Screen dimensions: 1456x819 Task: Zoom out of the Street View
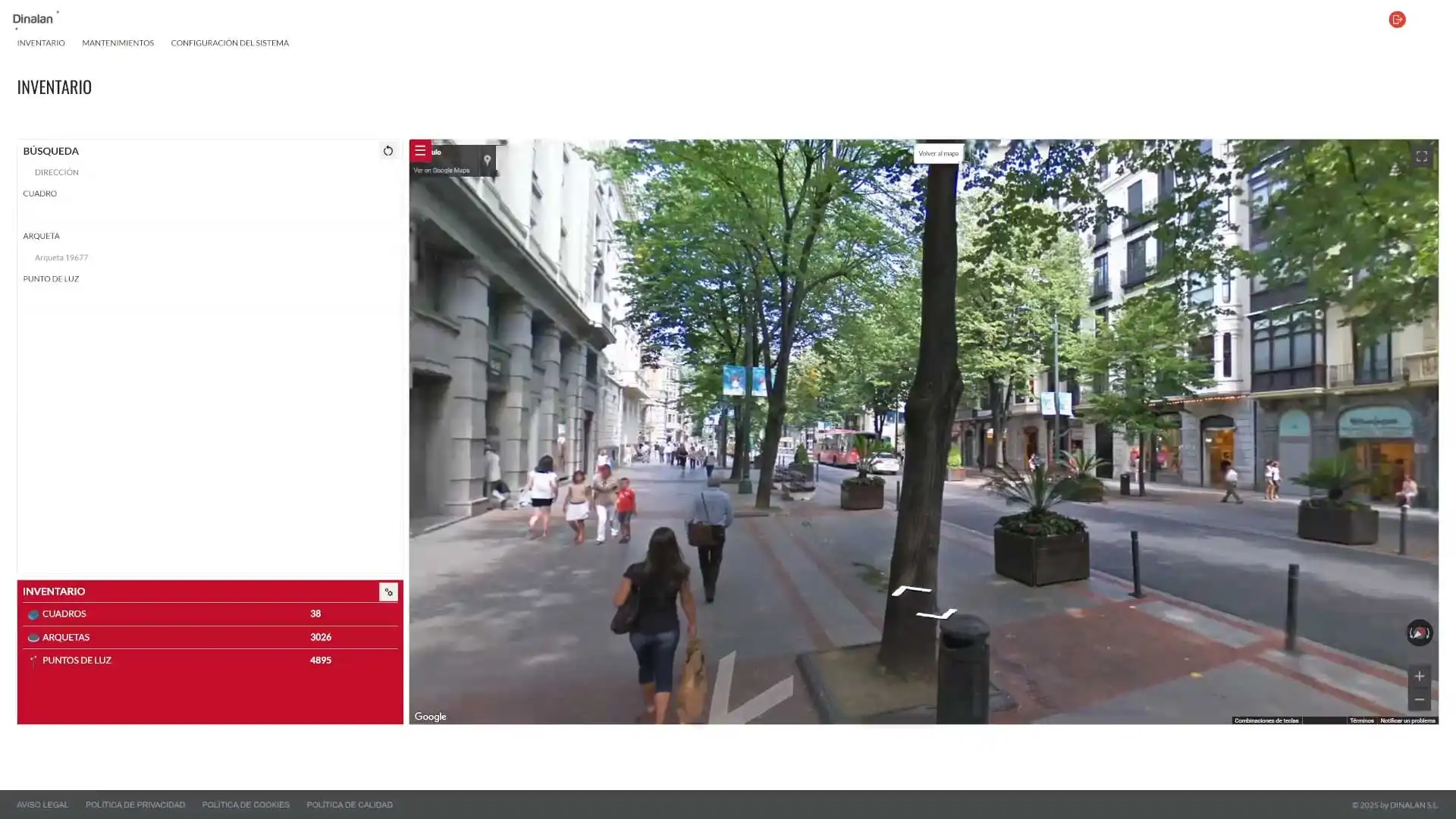point(1419,700)
